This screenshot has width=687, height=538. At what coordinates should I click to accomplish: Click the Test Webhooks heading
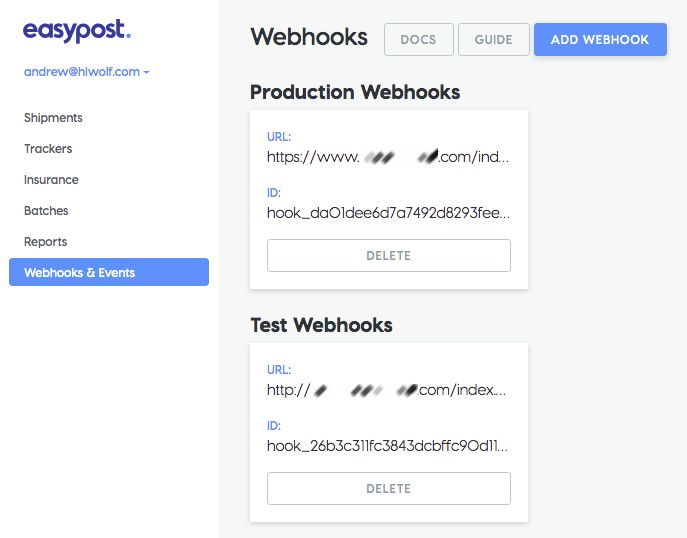[x=321, y=326]
